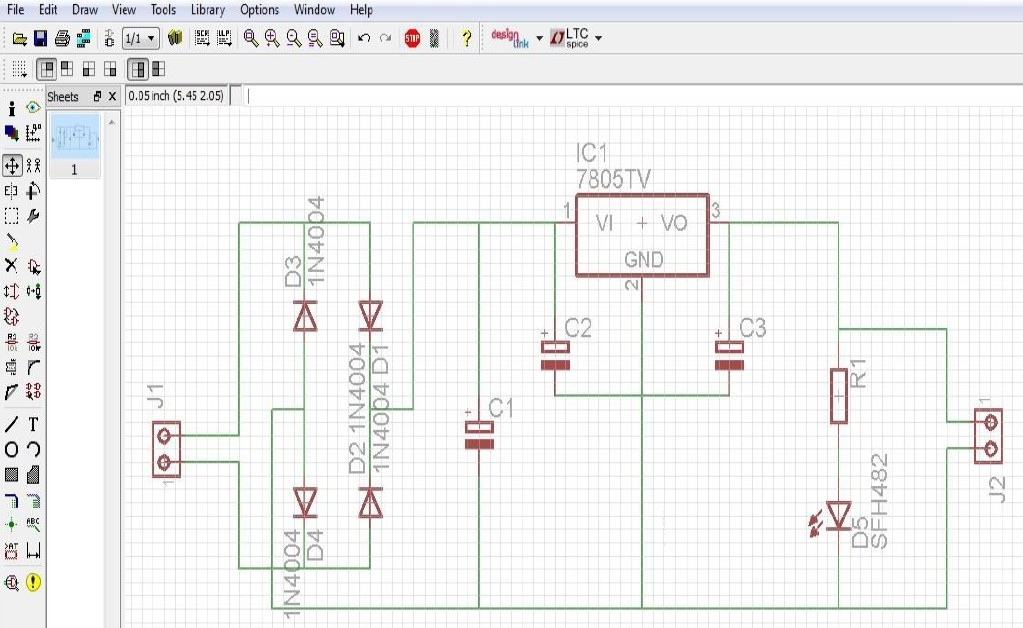Select the Delete tool (X icon)

pos(12,265)
